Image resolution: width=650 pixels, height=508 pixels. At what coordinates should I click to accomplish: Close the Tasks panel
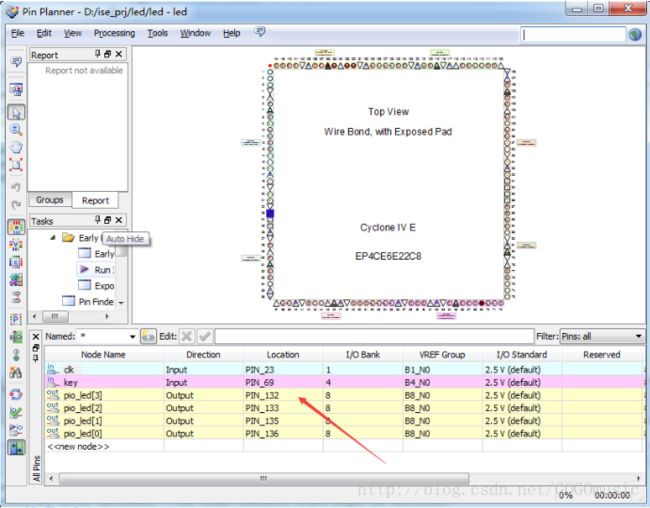(x=119, y=220)
